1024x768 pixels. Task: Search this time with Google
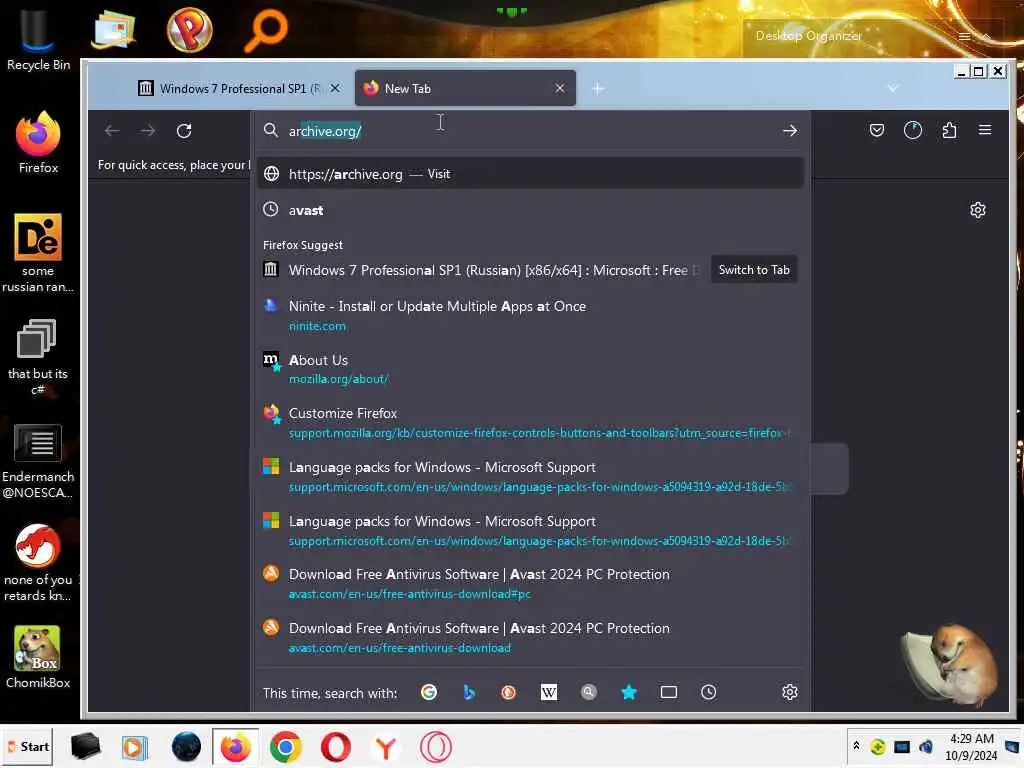[x=429, y=692]
